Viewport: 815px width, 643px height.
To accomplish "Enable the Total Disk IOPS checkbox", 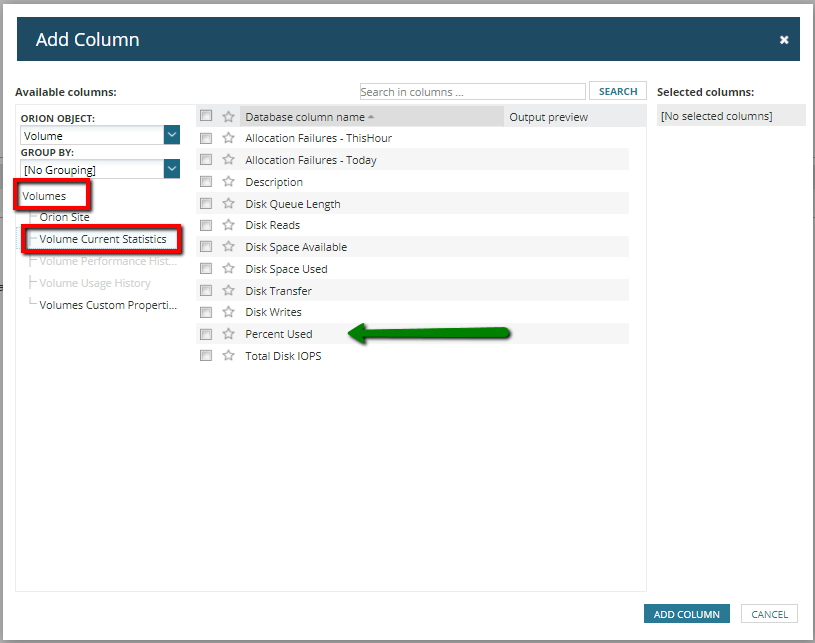I will point(206,356).
